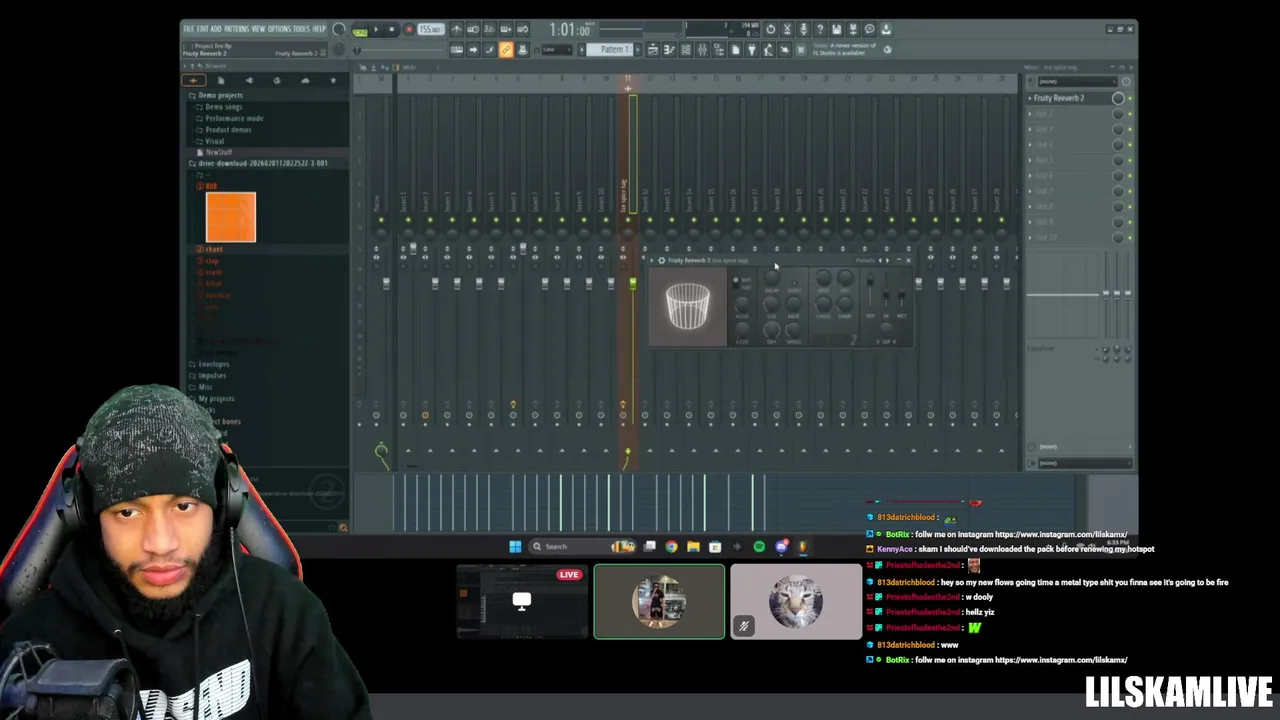Viewport: 1280px width, 720px height.
Task: Select the browser cloud tab icon
Action: (x=305, y=80)
